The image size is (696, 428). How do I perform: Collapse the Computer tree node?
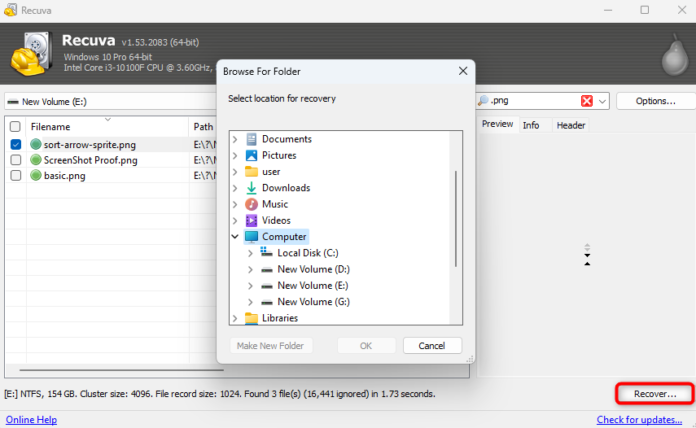pyautogui.click(x=235, y=237)
